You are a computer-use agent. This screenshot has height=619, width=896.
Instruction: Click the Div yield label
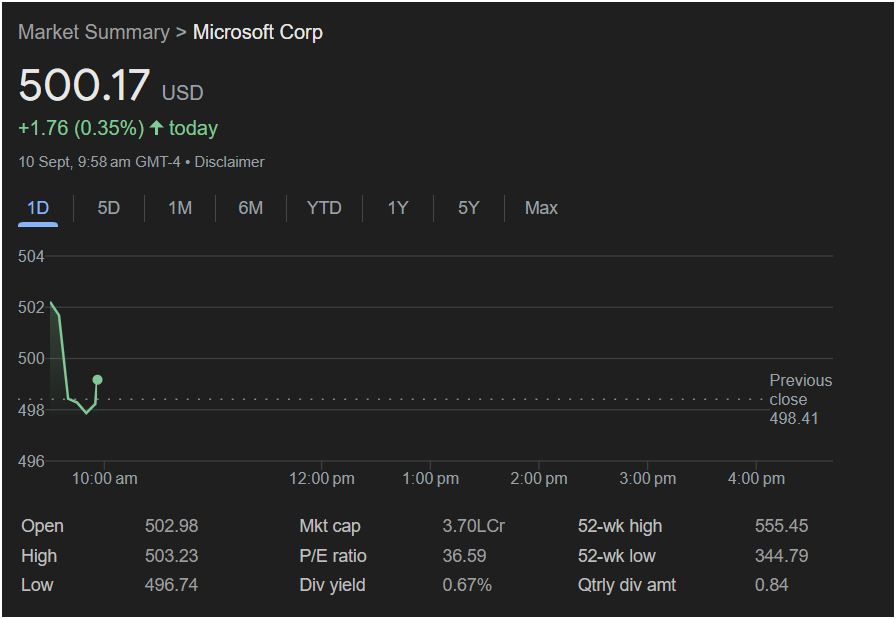(333, 585)
